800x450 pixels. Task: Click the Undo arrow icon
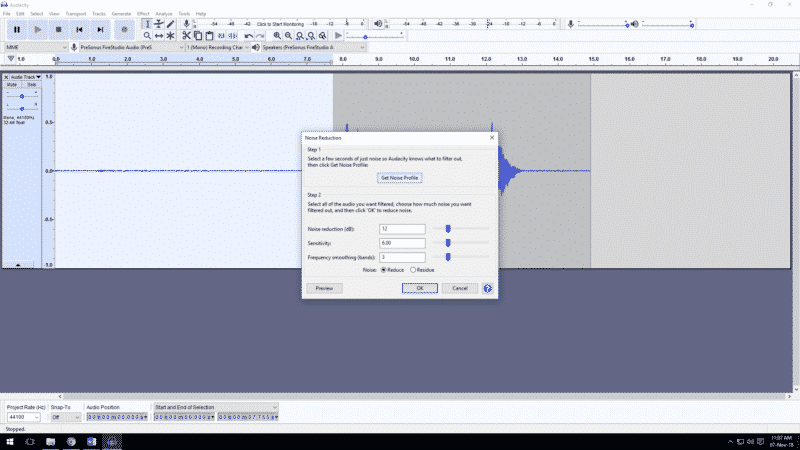249,36
